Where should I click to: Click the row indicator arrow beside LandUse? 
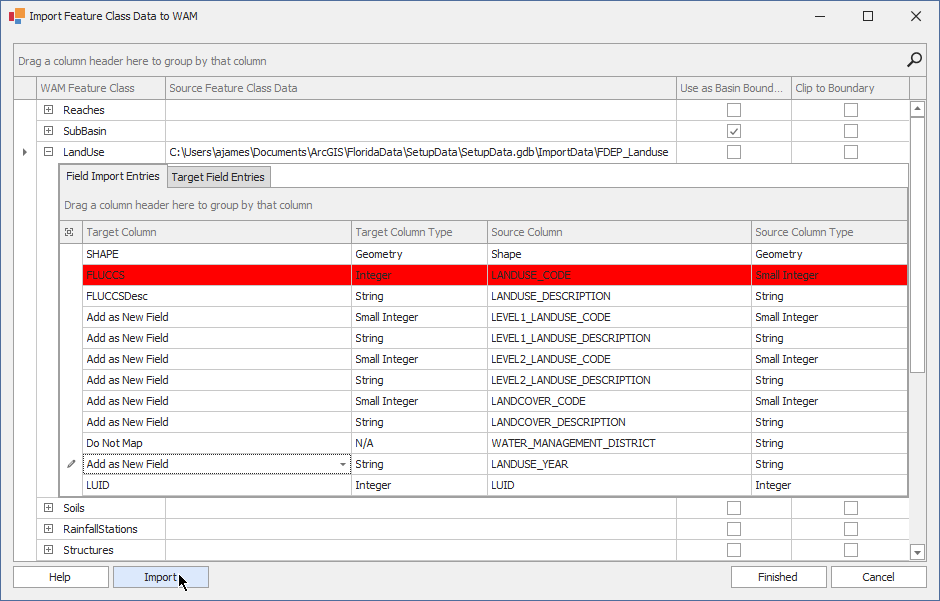point(25,152)
